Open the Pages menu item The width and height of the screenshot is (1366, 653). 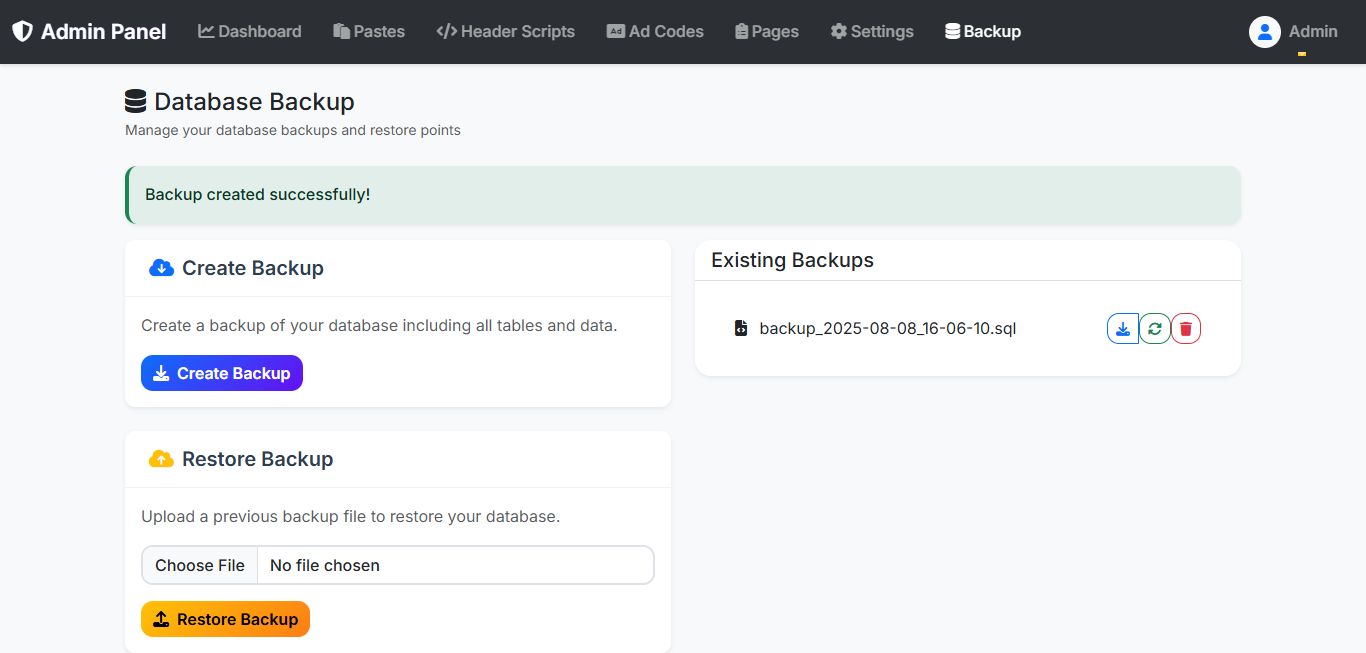click(x=767, y=32)
